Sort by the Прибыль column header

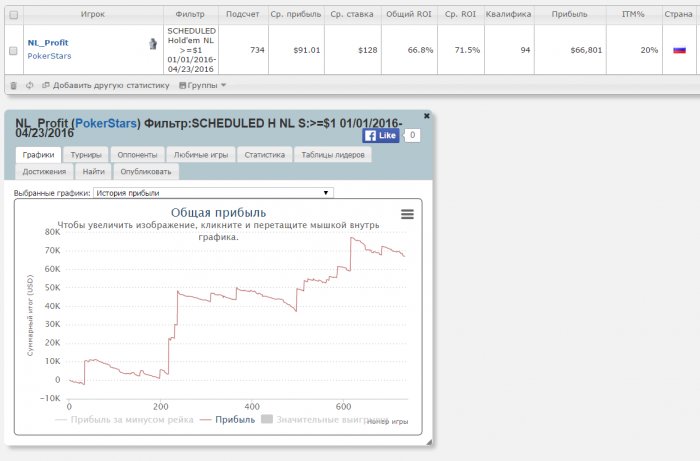569,14
